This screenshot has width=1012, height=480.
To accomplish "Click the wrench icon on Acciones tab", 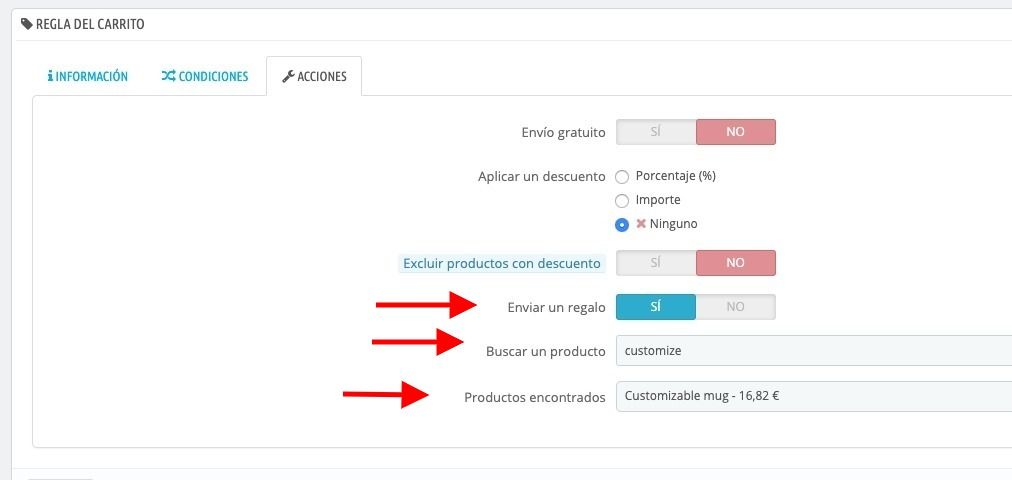I will pos(288,76).
